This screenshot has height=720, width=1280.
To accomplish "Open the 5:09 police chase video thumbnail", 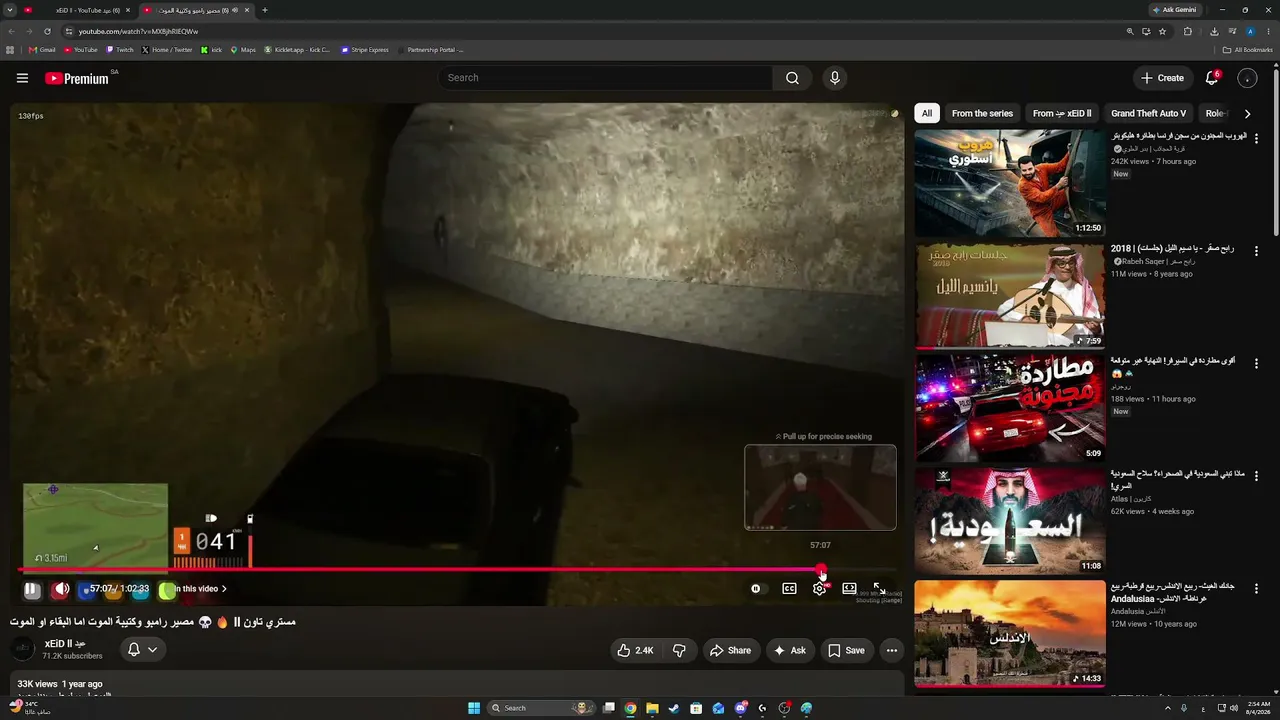I will [1010, 408].
